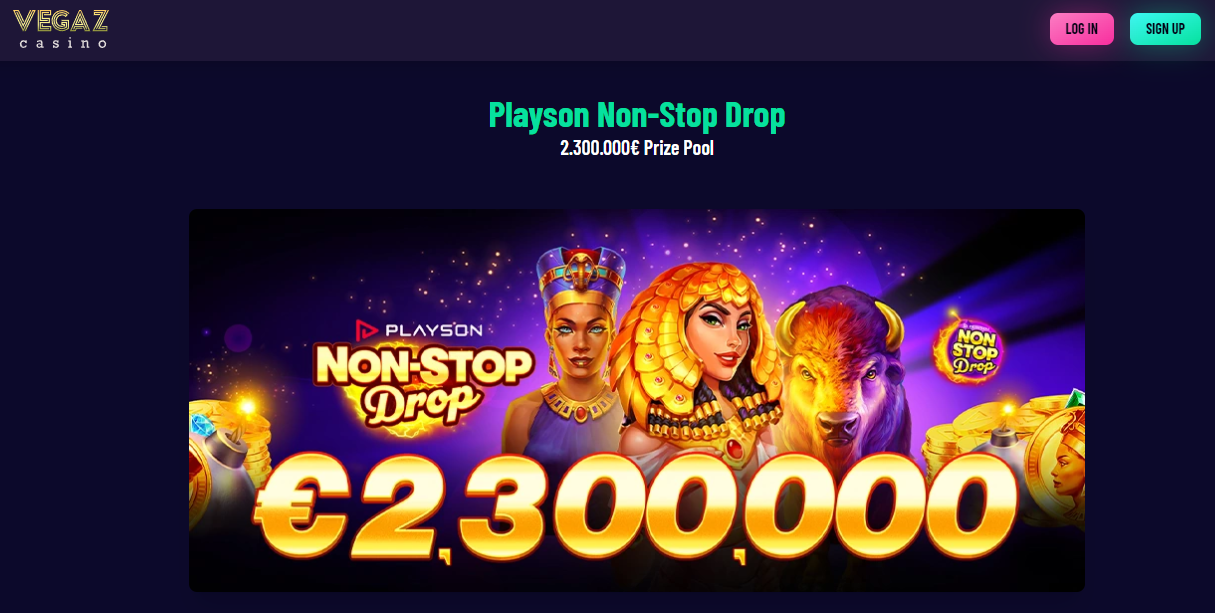
Task: Click the Playson logo in the banner
Action: click(x=420, y=328)
